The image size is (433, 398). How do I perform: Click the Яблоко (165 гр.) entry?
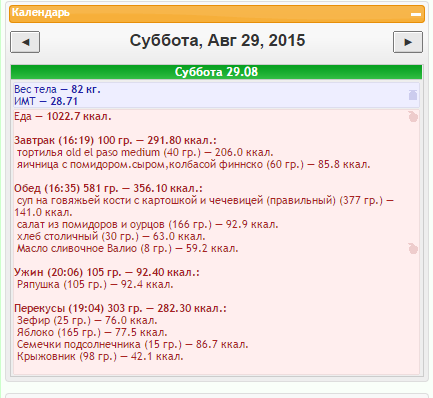92,332
